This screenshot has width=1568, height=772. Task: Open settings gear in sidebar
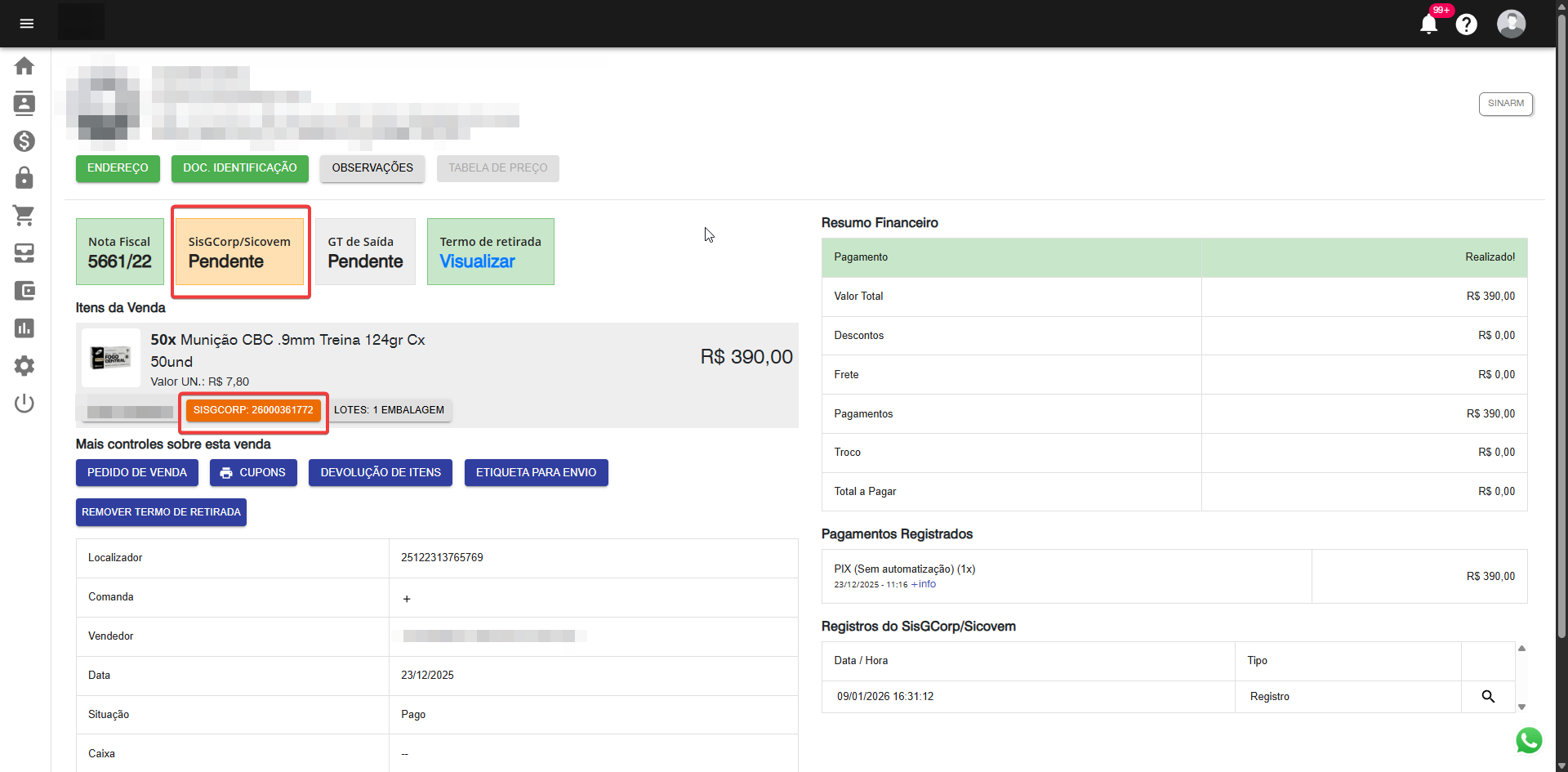(24, 366)
